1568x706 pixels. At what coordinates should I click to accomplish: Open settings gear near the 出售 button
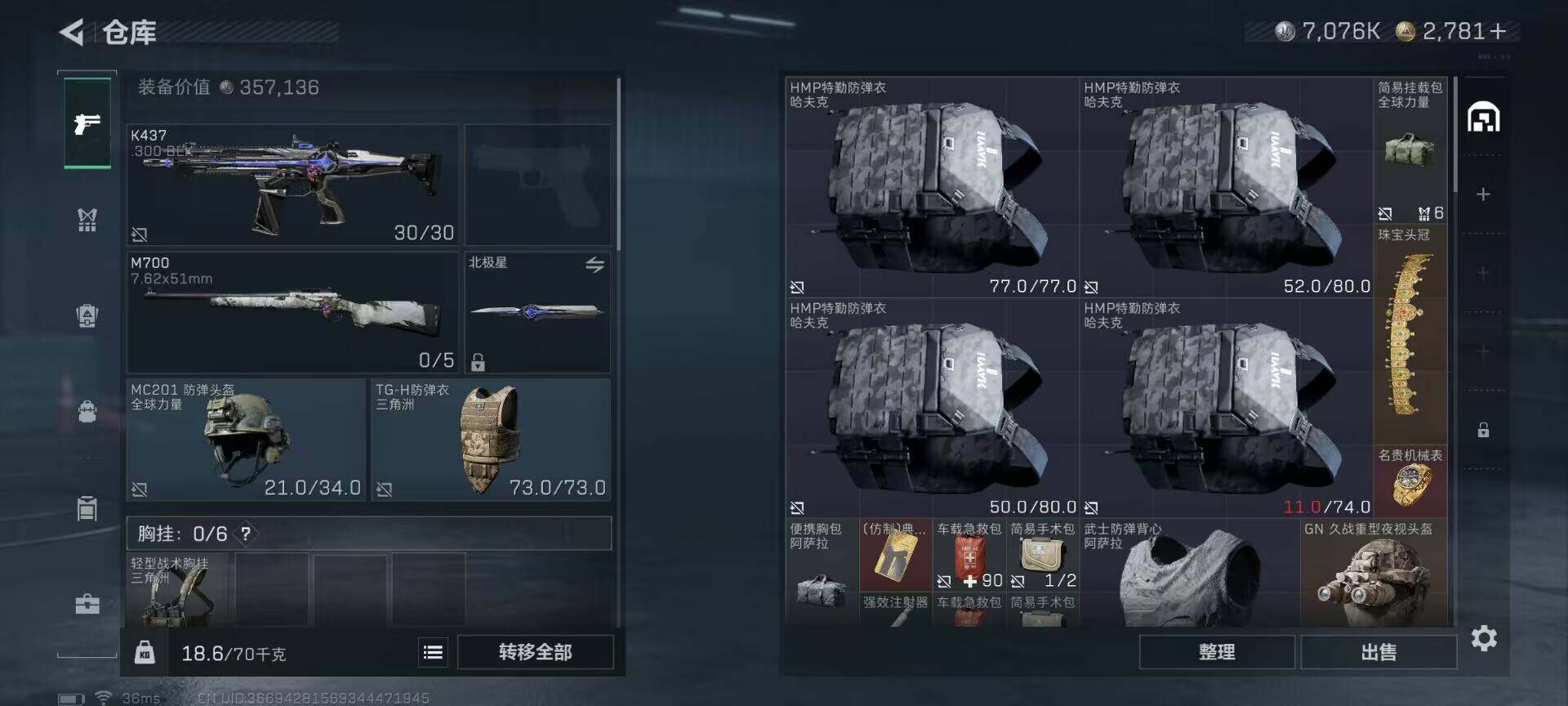coord(1484,638)
